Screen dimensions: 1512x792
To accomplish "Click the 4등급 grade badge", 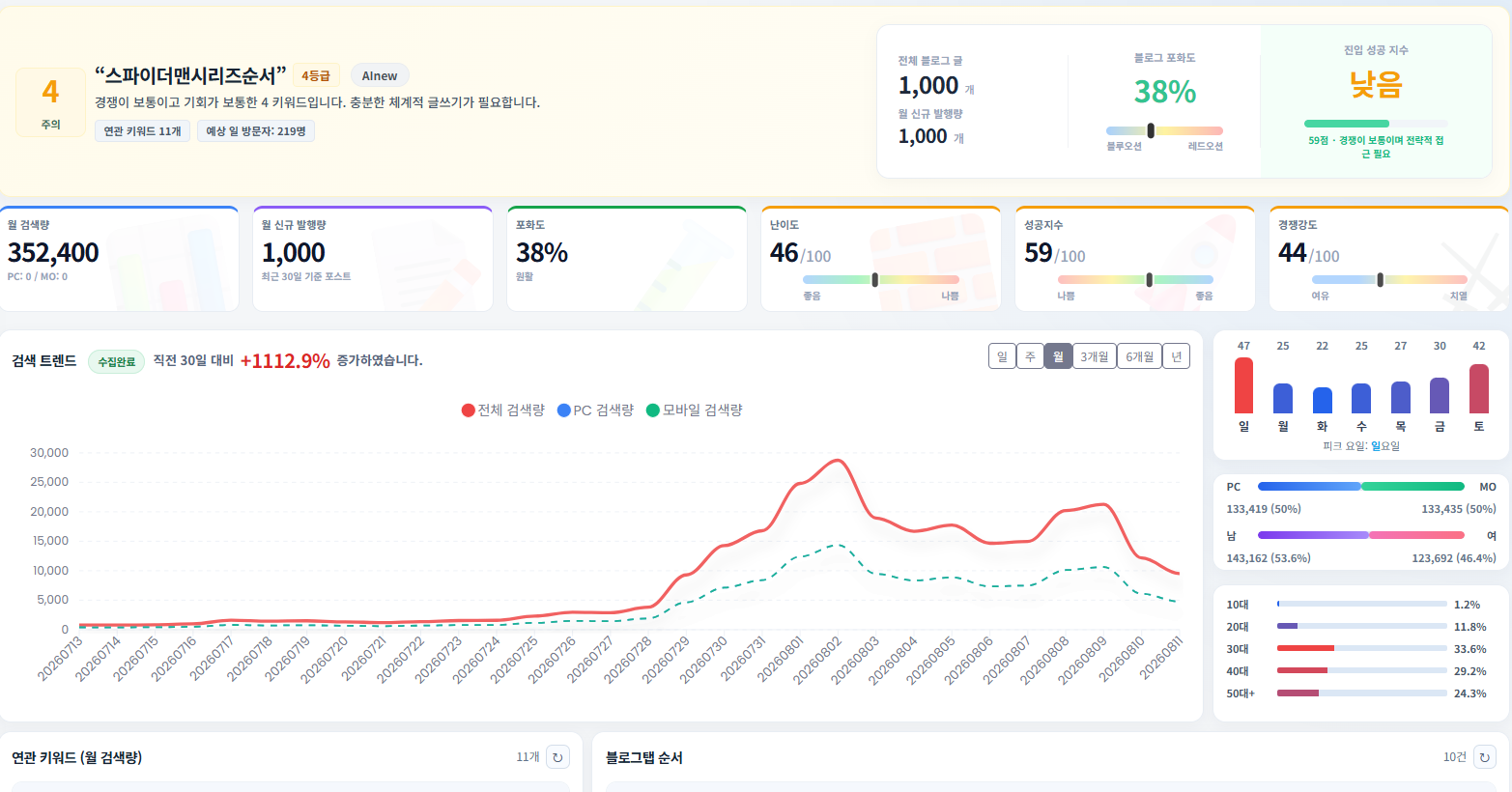I will (316, 75).
